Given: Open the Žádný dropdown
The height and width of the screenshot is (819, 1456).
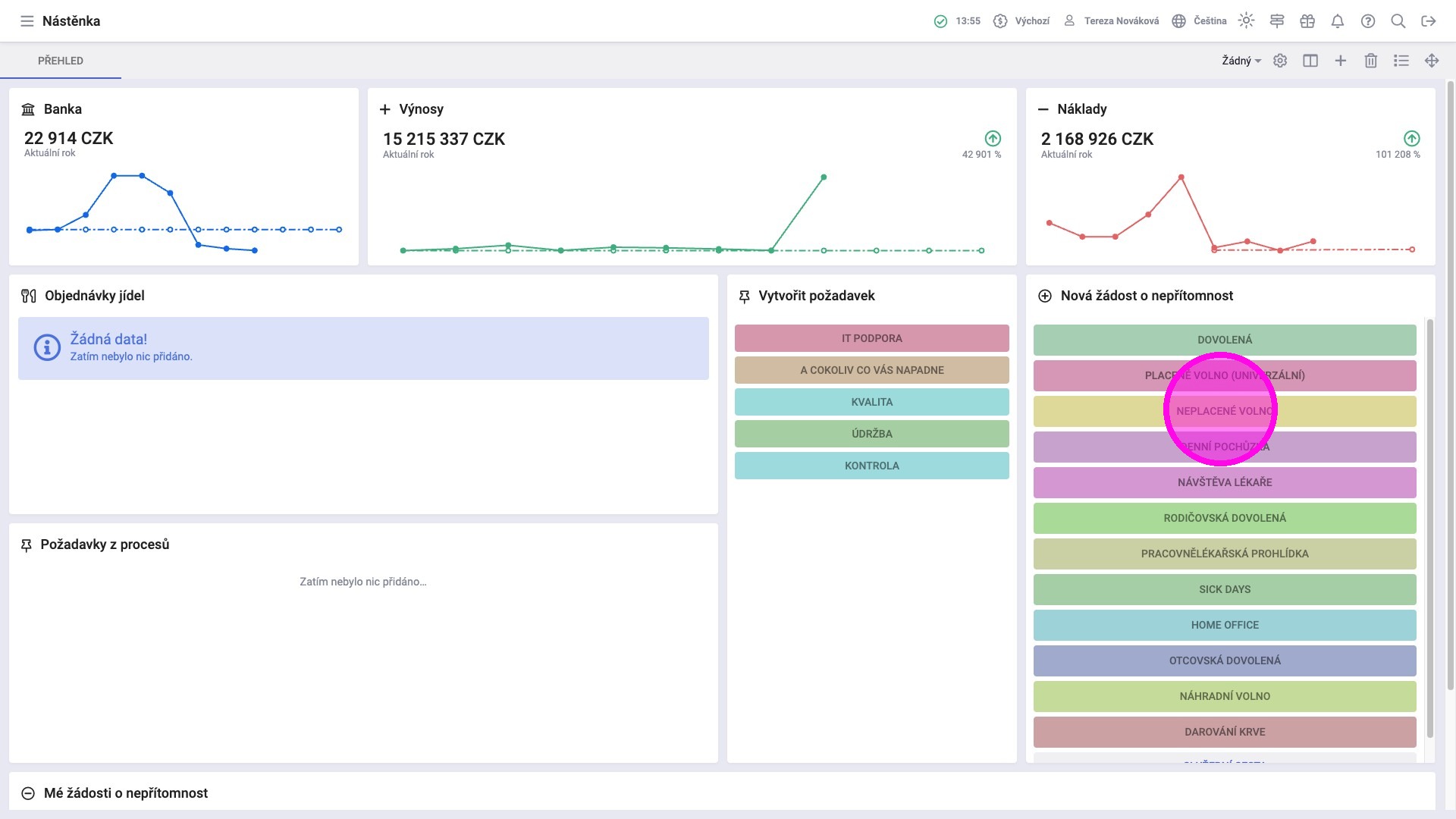Looking at the screenshot, I should [1241, 61].
